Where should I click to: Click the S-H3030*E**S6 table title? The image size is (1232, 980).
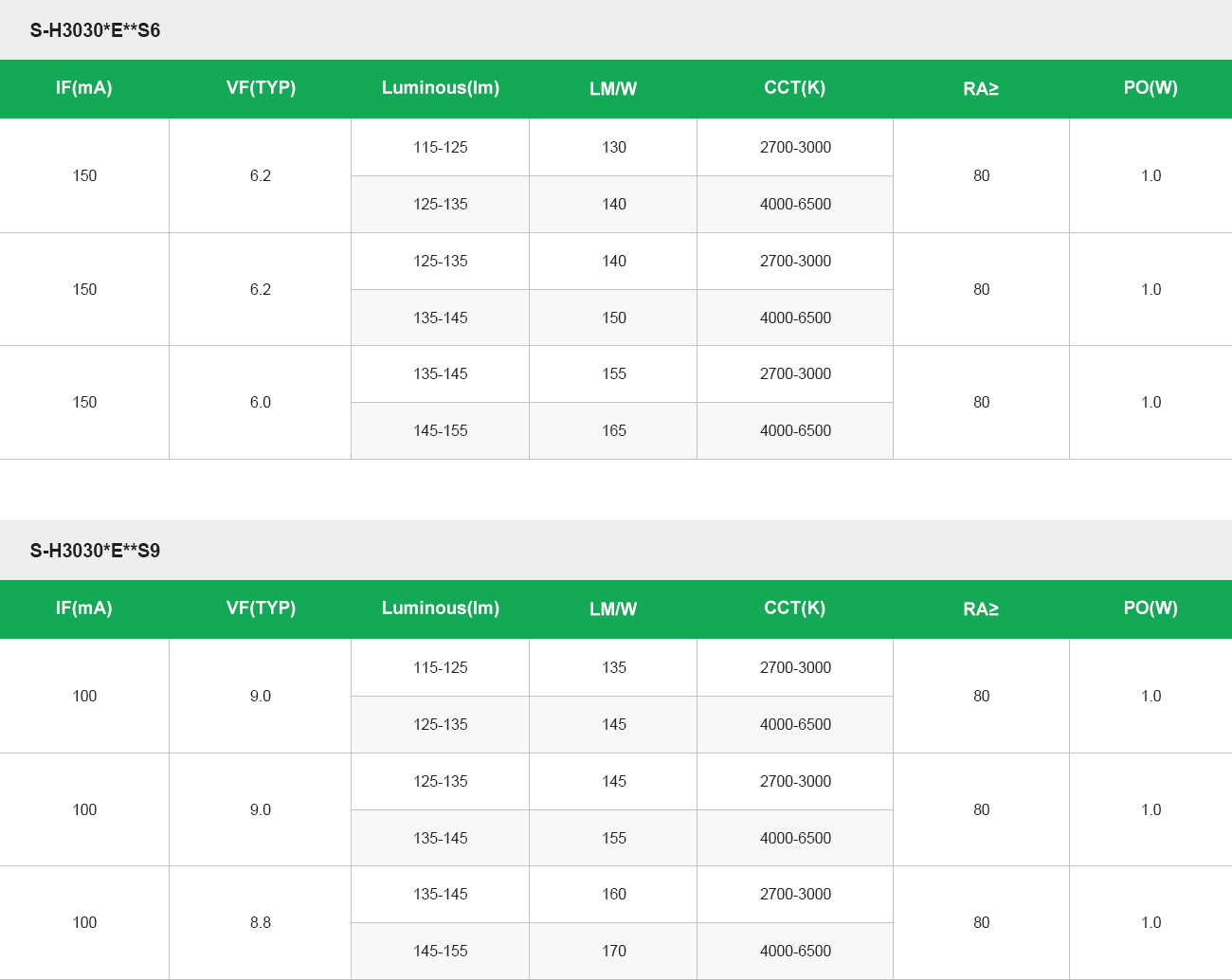[x=95, y=30]
